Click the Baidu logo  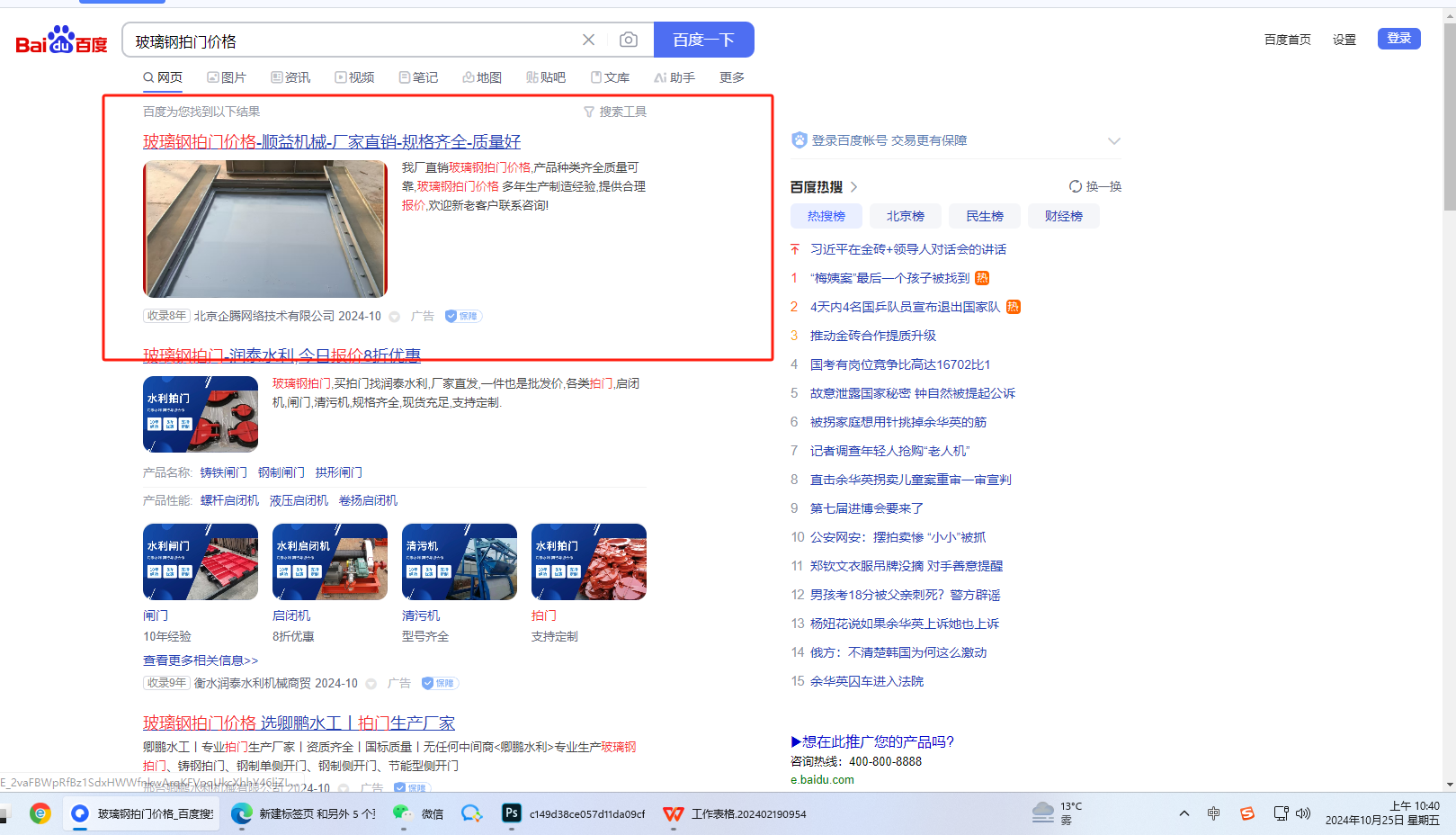pyautogui.click(x=61, y=40)
